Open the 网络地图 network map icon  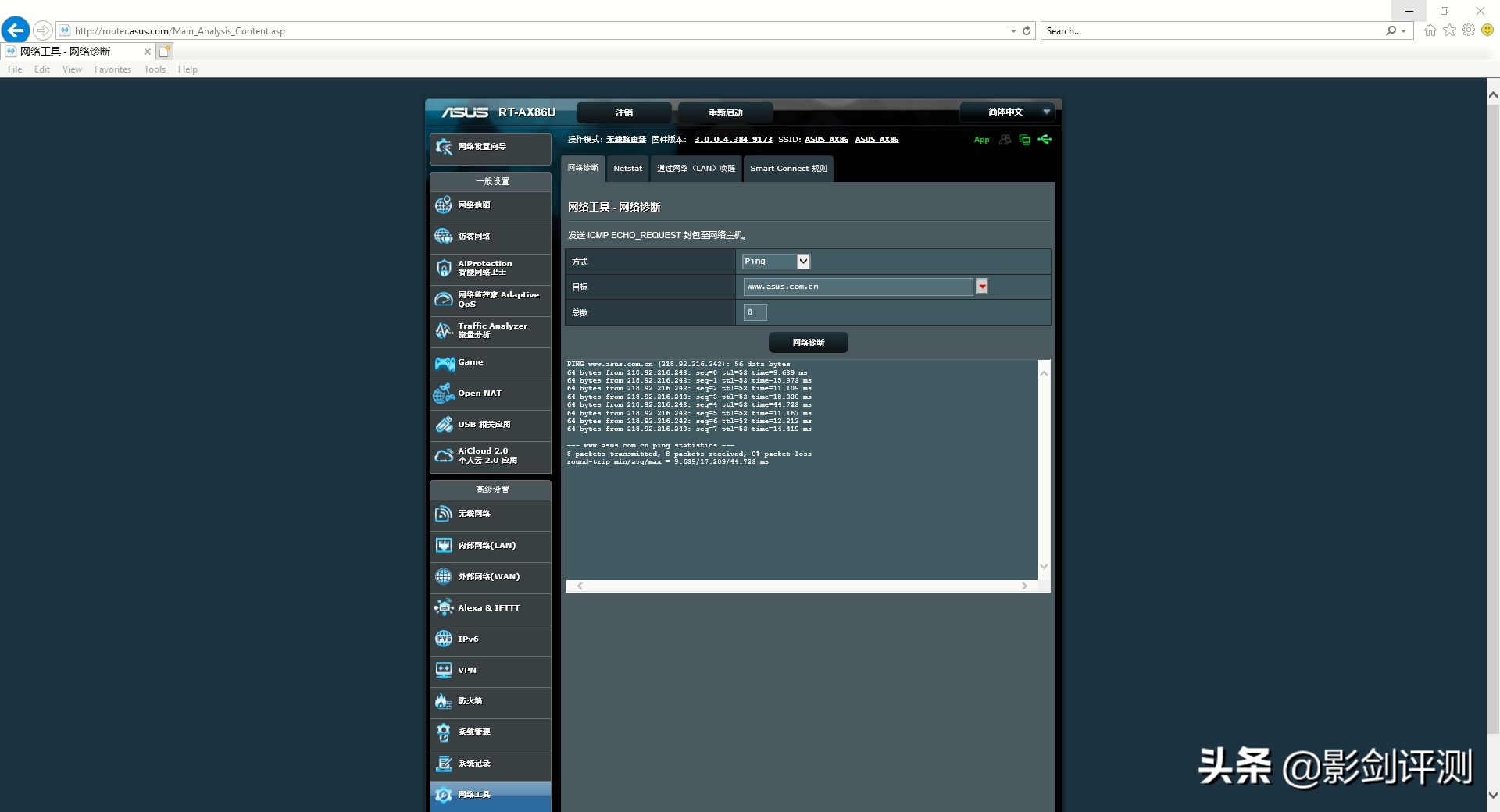click(444, 205)
